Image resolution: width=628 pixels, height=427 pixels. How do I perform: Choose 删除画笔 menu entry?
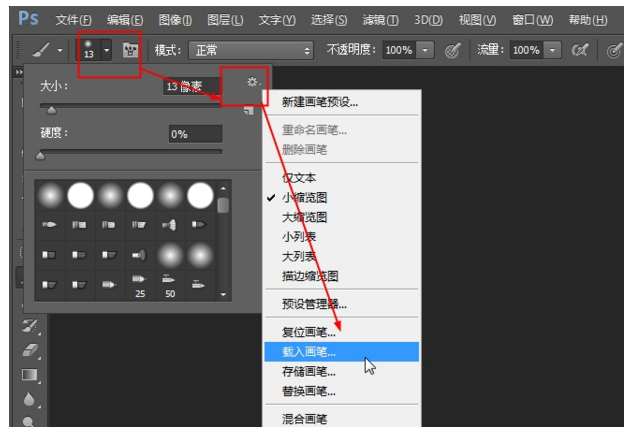coord(304,150)
